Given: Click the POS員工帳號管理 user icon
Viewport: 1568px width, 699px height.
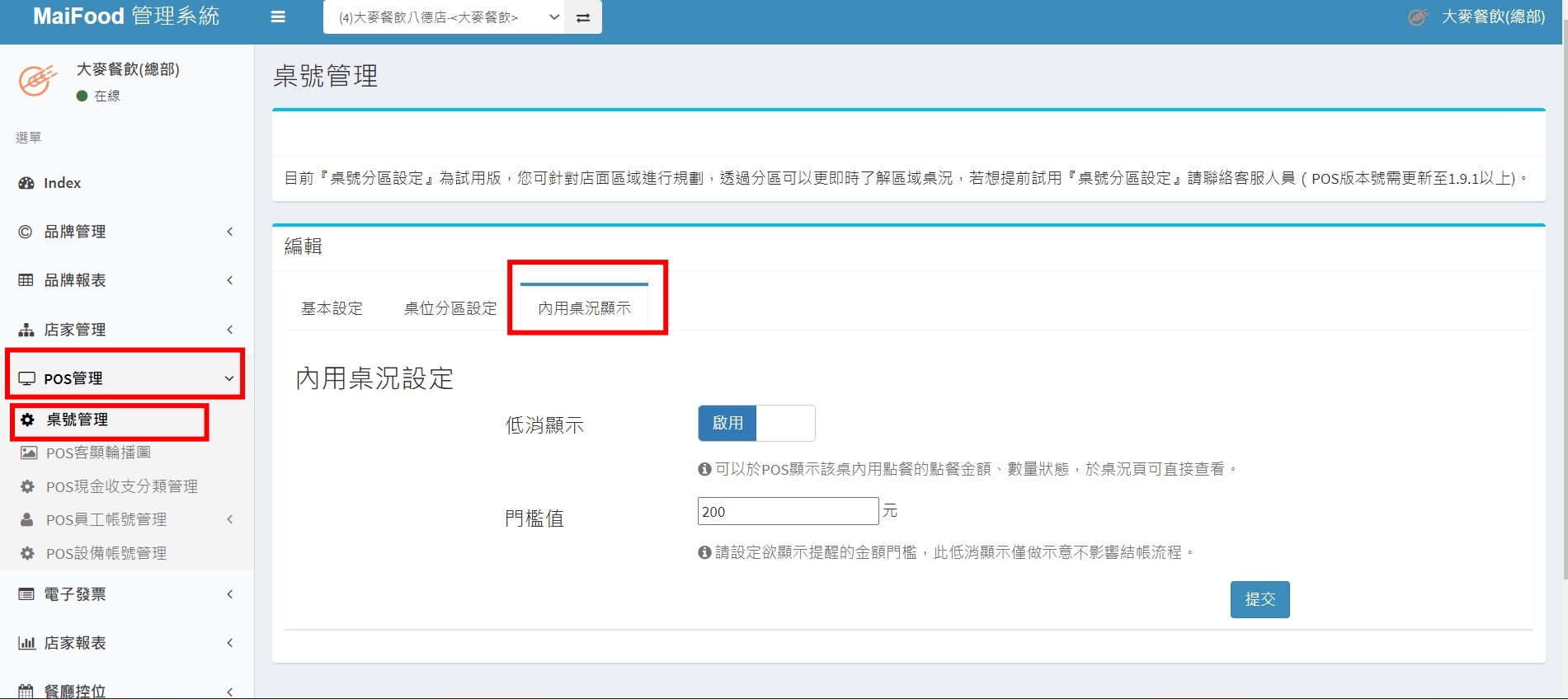Looking at the screenshot, I should click(x=27, y=519).
